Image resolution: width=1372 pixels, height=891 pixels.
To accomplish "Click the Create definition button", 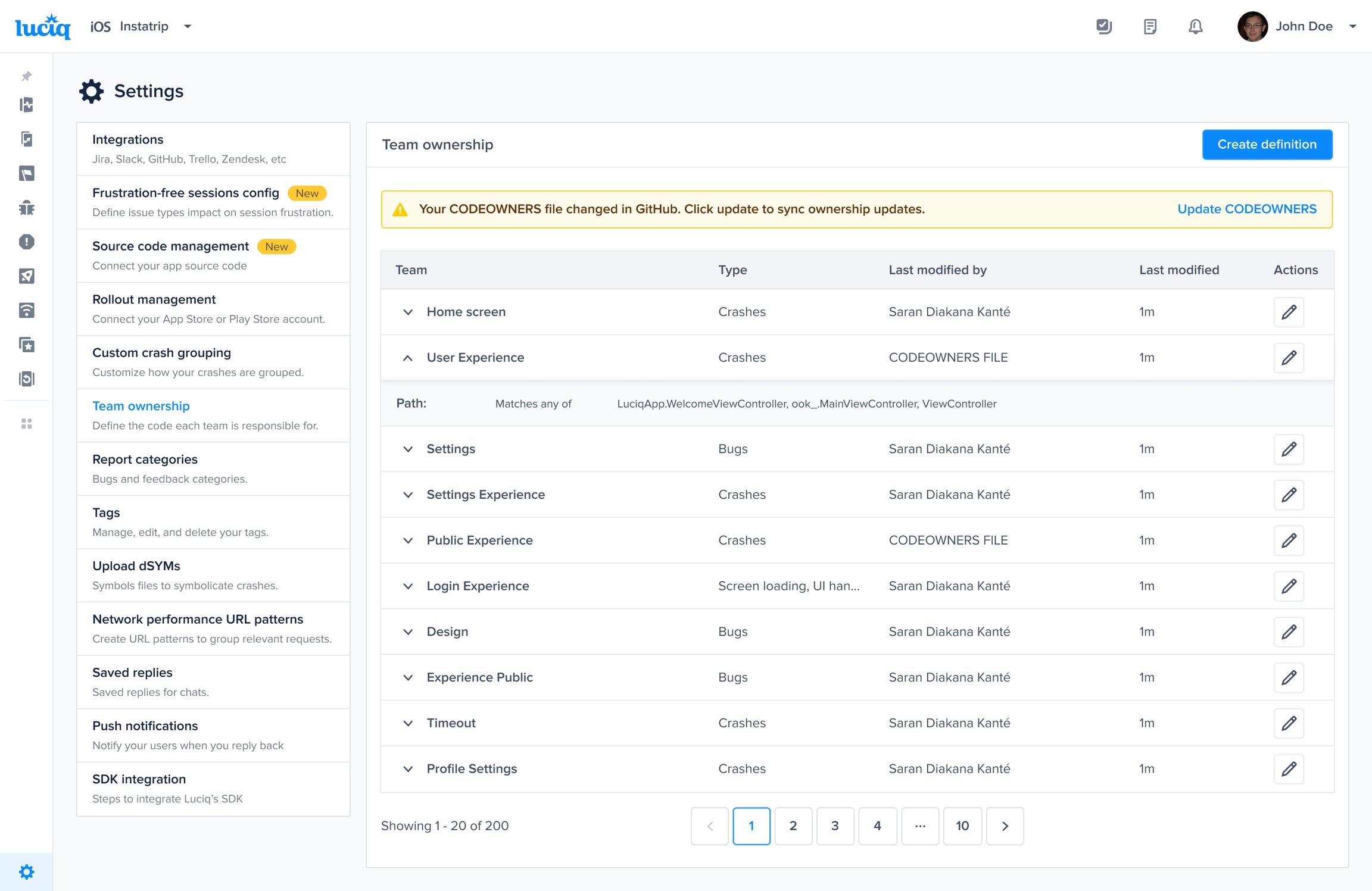I will coord(1267,145).
